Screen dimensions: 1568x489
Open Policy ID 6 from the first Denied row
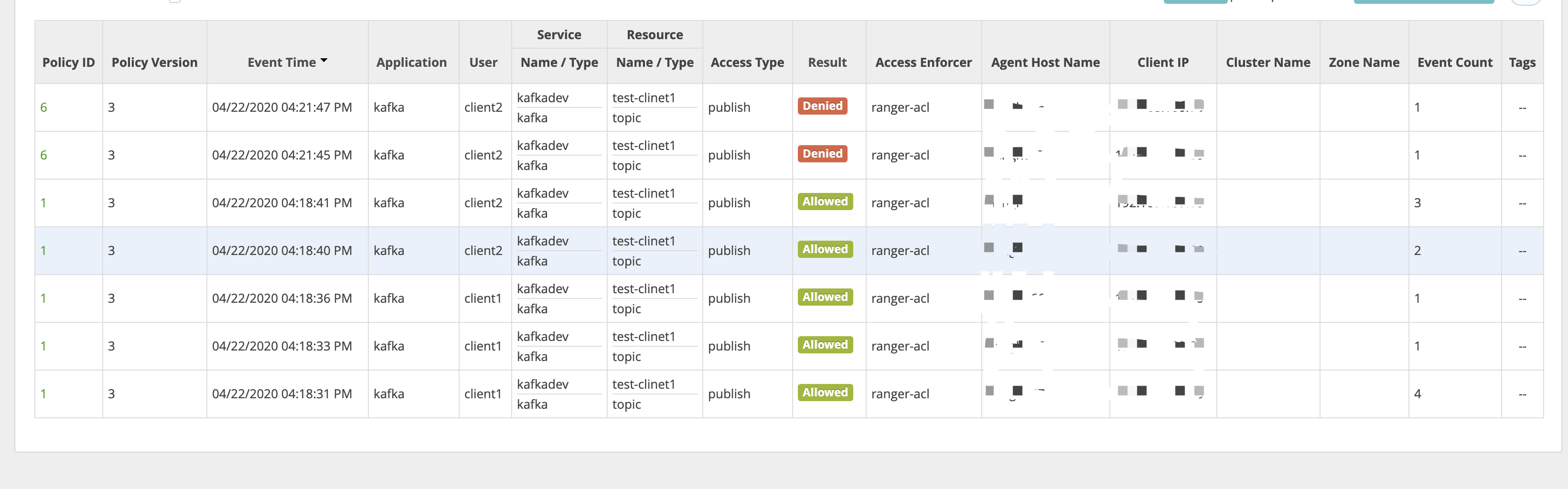43,107
